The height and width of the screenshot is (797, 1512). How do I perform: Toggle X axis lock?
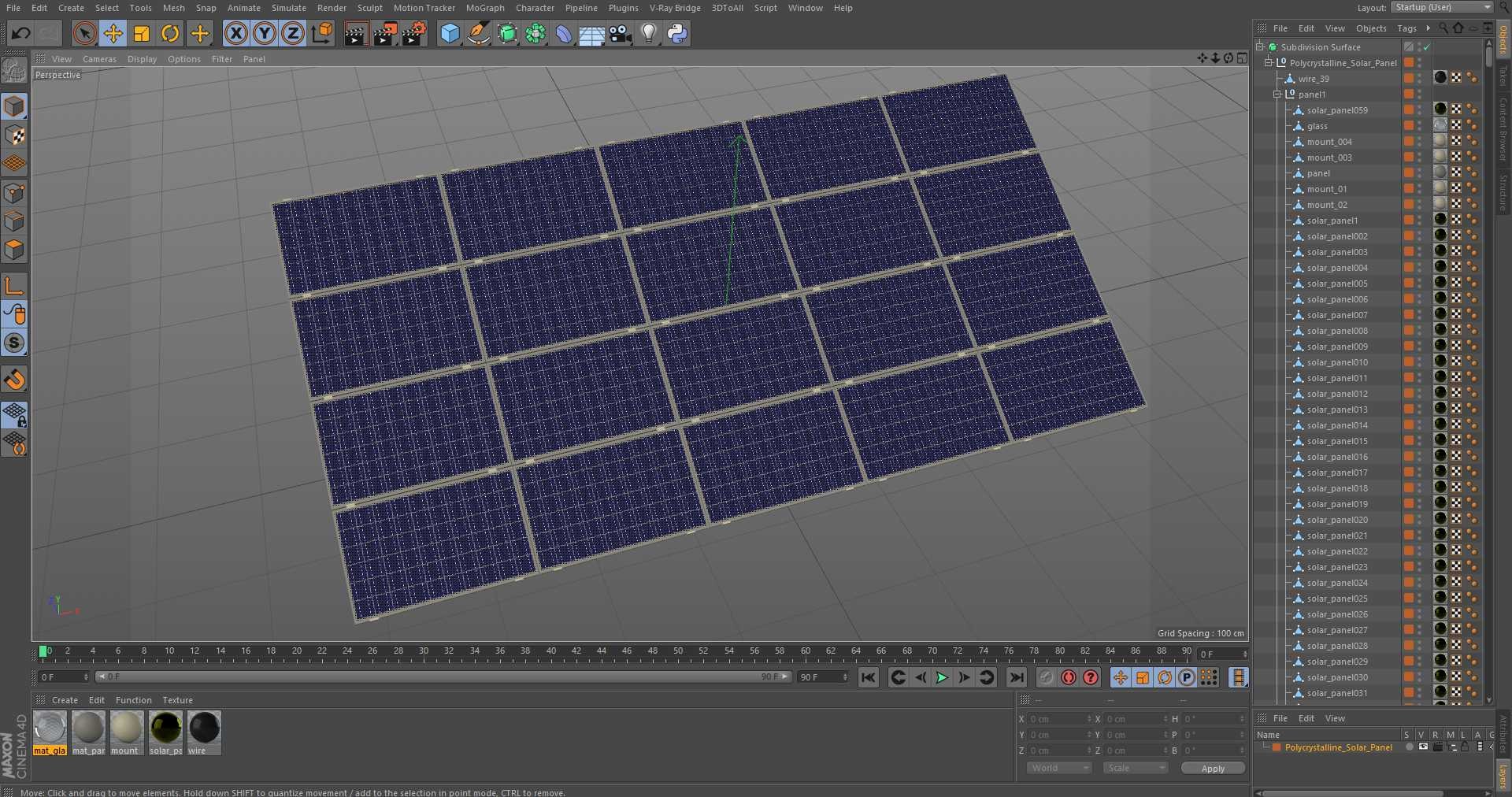click(x=235, y=33)
